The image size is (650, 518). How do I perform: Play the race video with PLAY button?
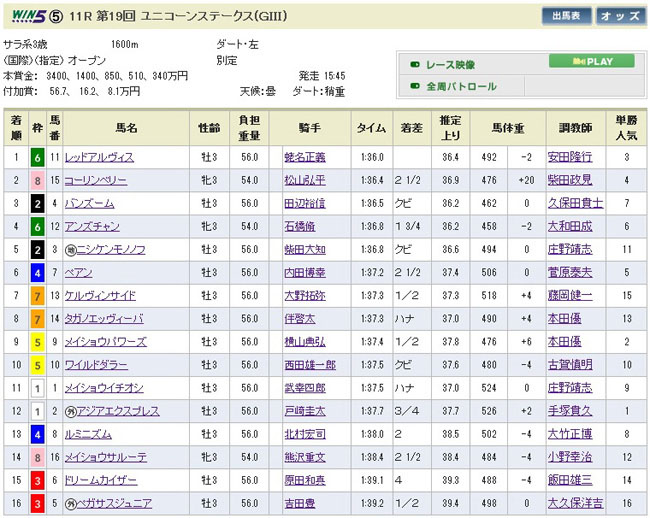pos(591,61)
